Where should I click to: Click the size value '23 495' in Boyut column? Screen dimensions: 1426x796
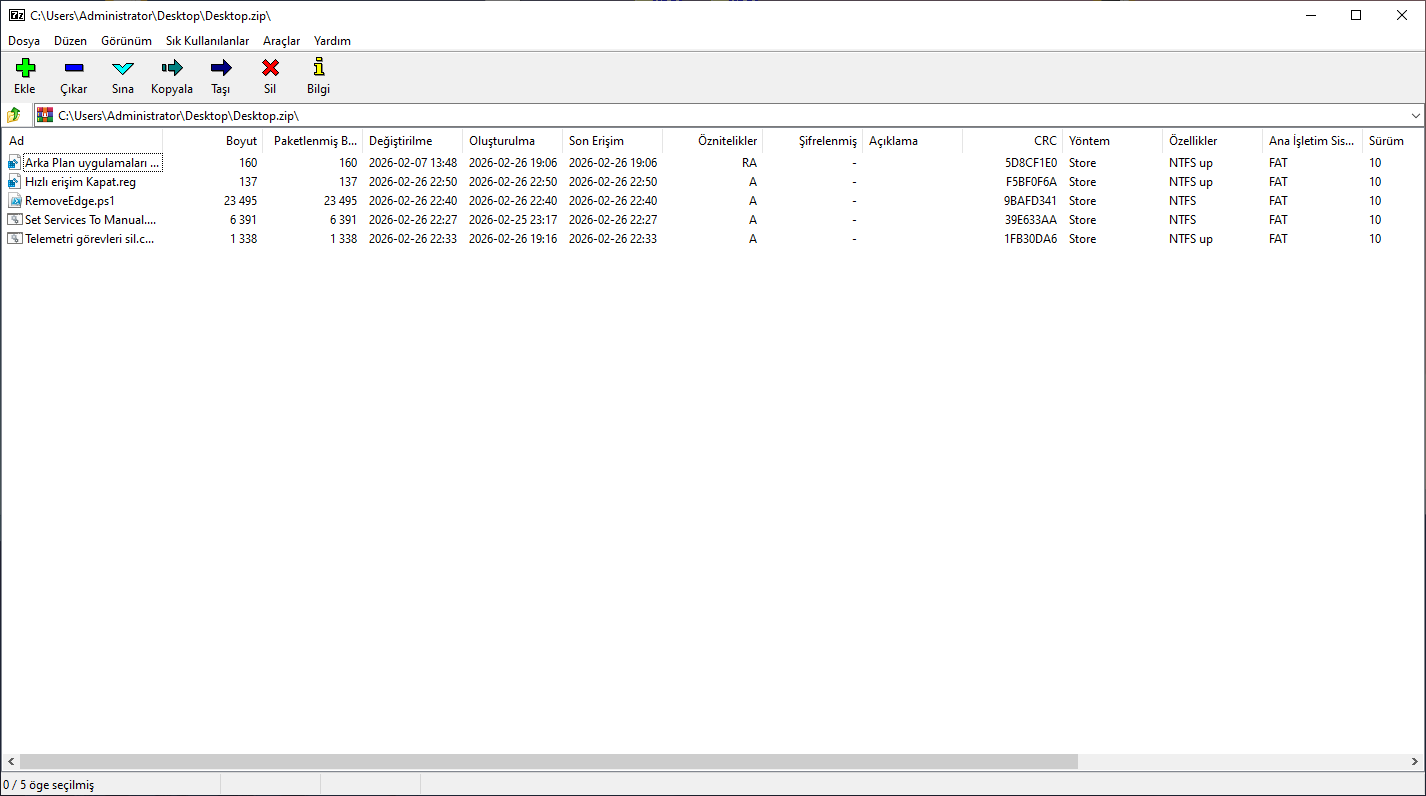[x=240, y=201]
